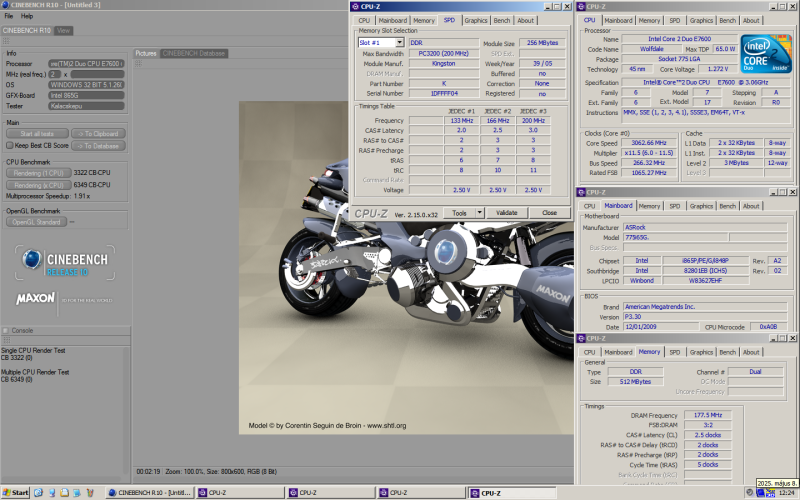800x500 pixels.
Task: Select the Core Speed value 3062.66 MHz
Action: pos(648,143)
